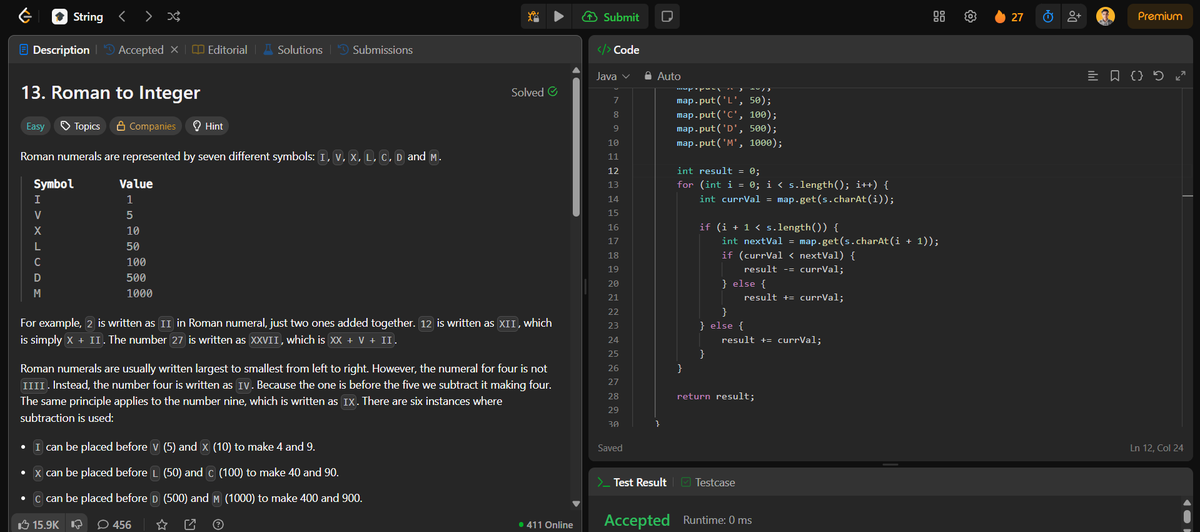
Task: Click the 'Accepted' result heading
Action: [637, 520]
